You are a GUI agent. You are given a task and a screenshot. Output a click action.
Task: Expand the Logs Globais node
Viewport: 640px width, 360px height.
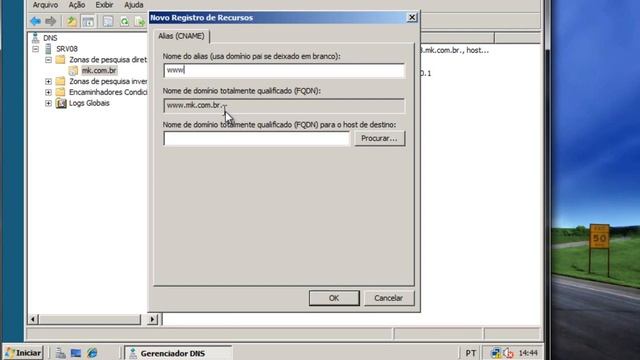pos(48,104)
